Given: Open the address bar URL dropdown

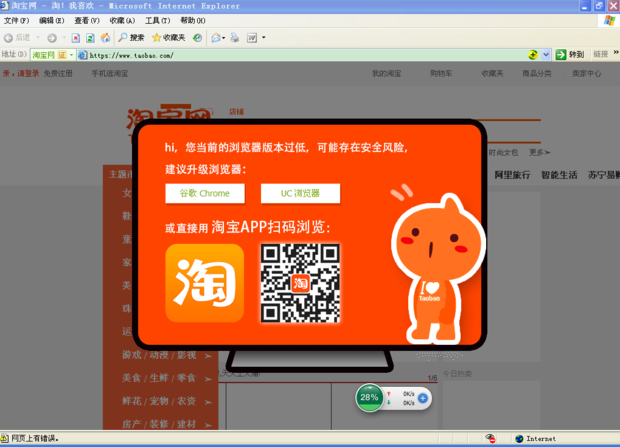Looking at the screenshot, I should [x=546, y=55].
